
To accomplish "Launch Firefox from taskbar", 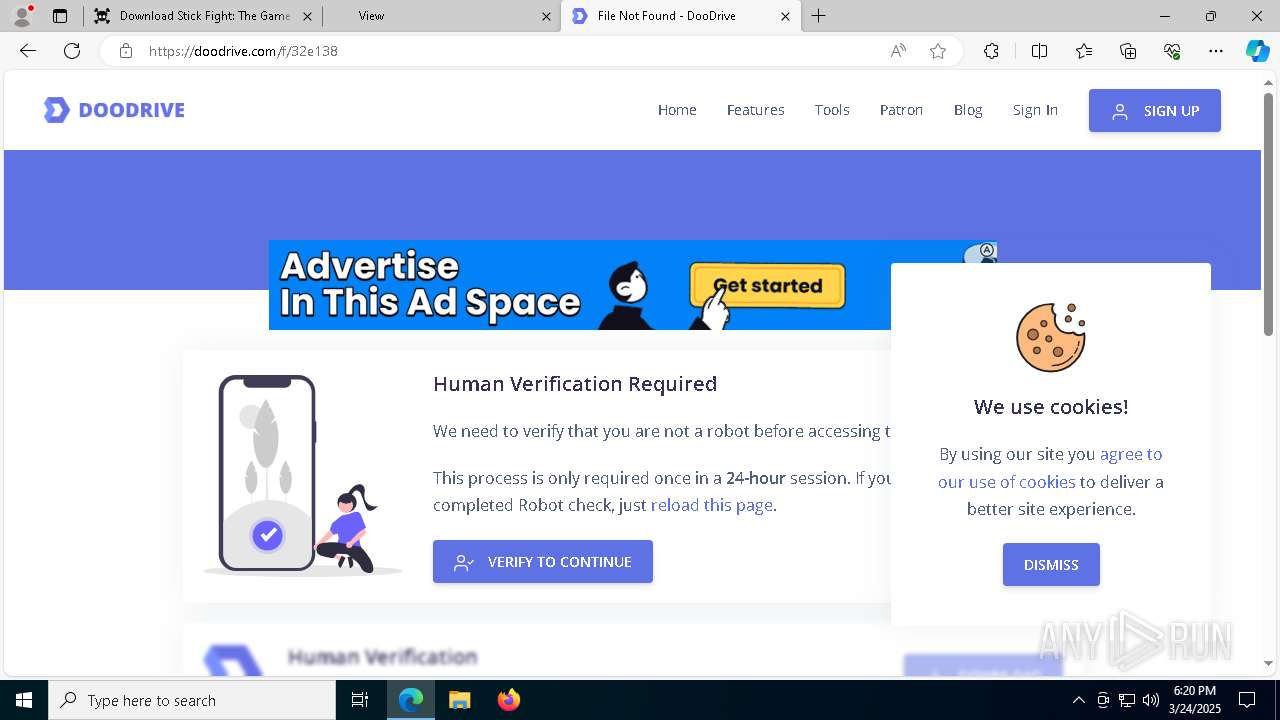I will point(508,700).
